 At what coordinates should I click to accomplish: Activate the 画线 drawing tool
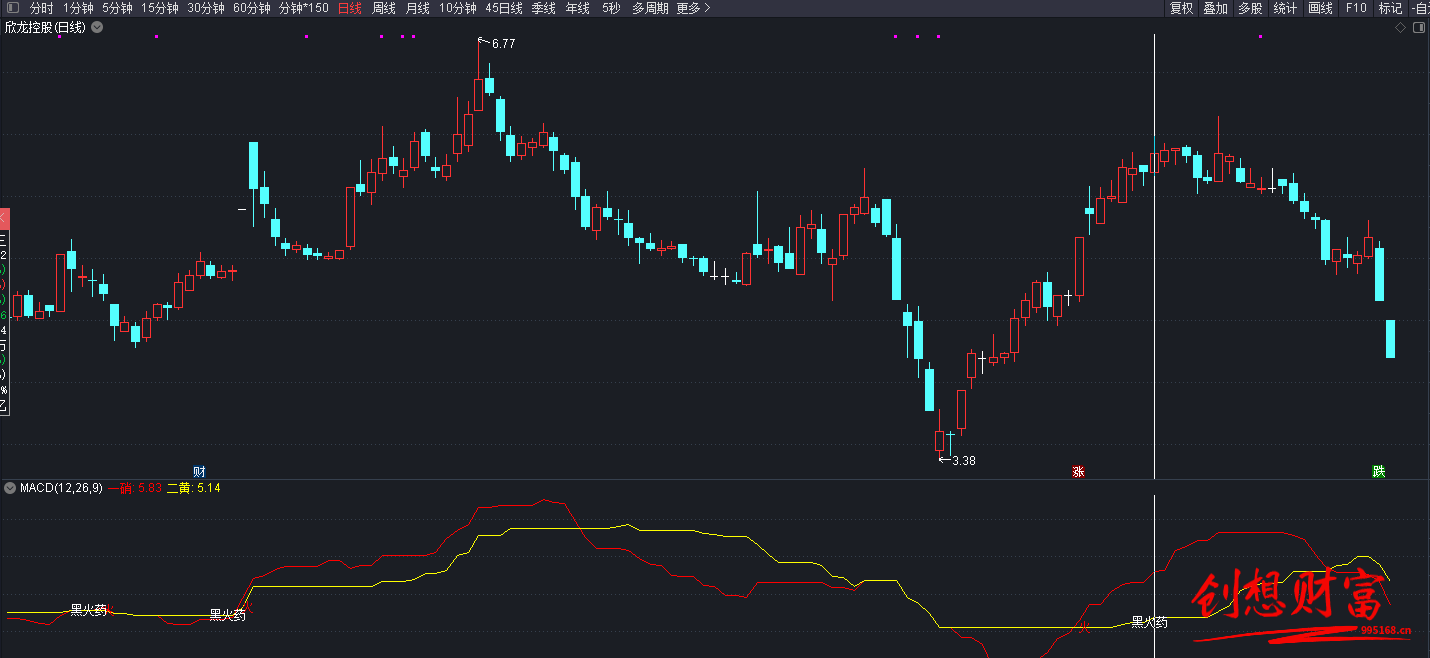(1321, 8)
